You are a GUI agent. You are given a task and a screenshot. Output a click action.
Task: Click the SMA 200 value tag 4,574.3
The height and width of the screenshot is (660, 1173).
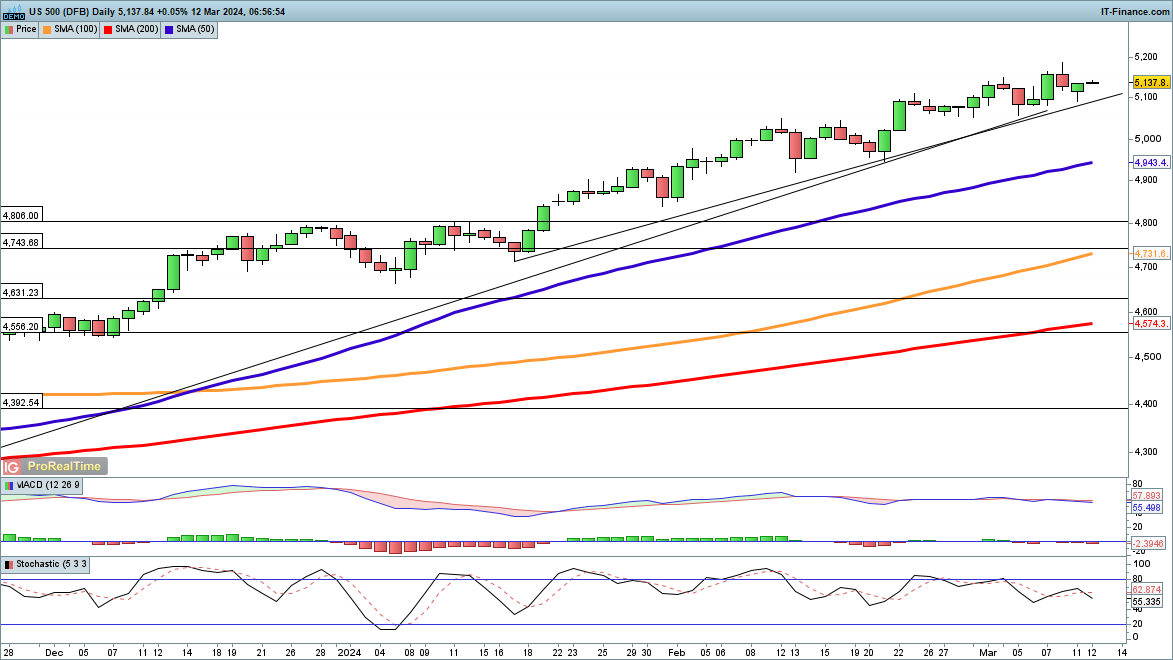click(1151, 323)
